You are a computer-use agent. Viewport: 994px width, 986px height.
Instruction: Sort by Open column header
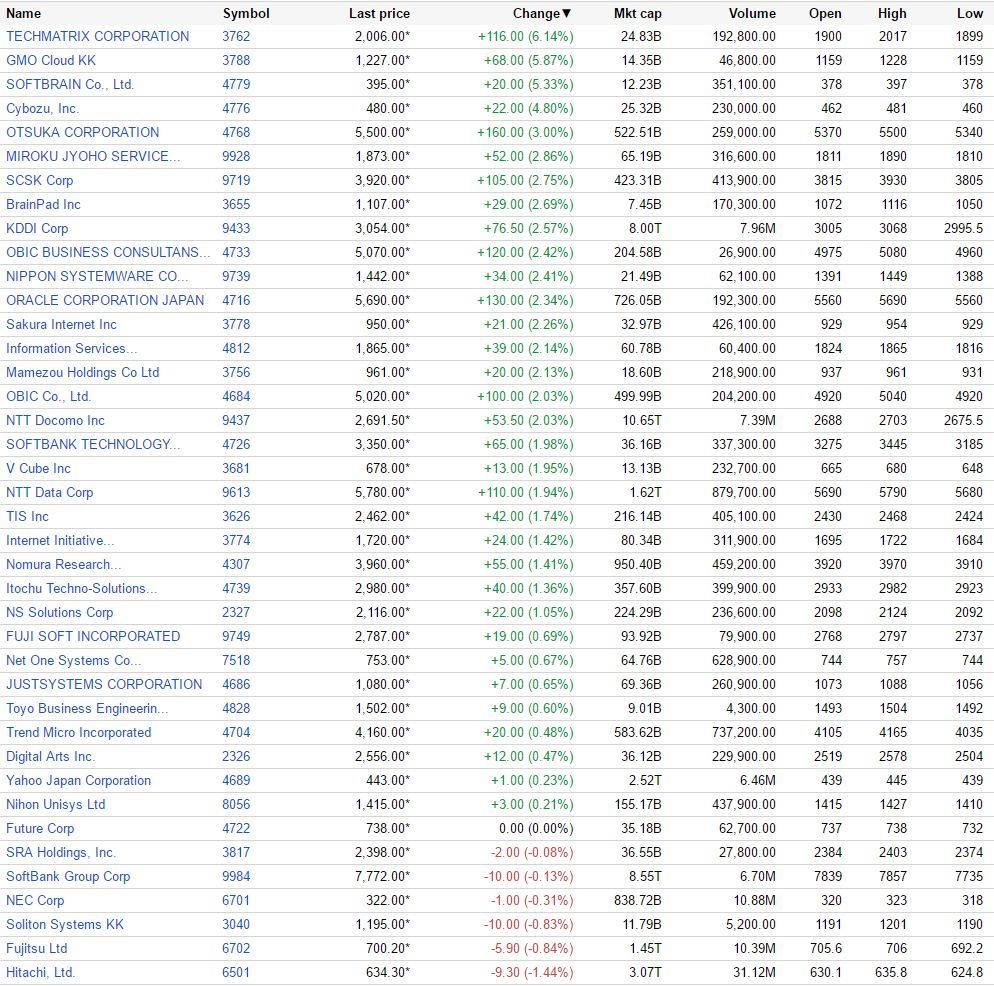(825, 13)
